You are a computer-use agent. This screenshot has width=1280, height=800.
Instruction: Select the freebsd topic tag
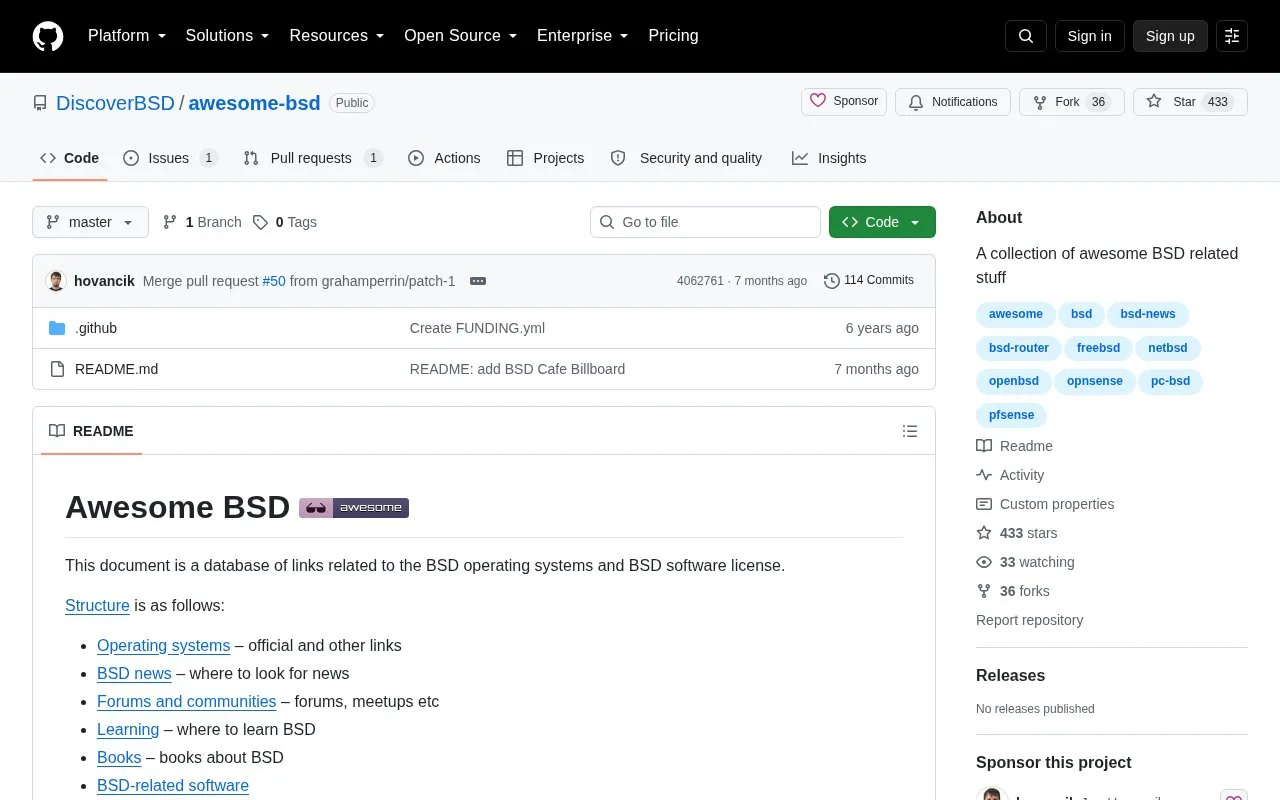pos(1098,348)
